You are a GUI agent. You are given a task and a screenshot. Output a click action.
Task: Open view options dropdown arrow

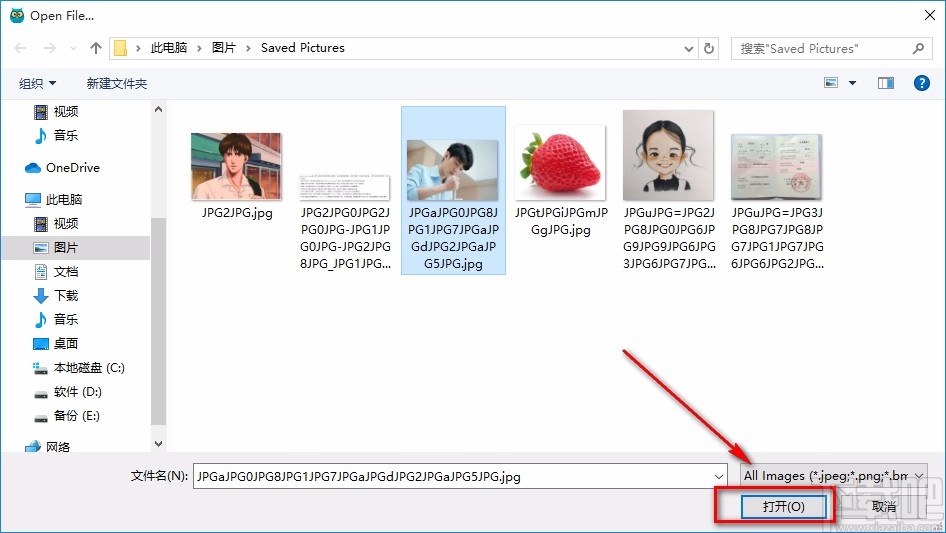[852, 83]
